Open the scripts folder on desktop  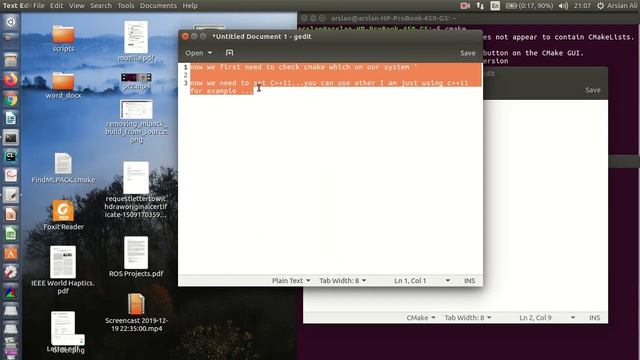tap(63, 39)
